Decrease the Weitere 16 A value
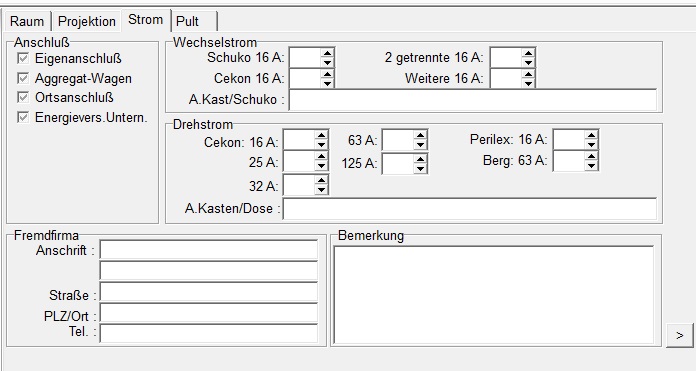The image size is (696, 371). [528, 83]
